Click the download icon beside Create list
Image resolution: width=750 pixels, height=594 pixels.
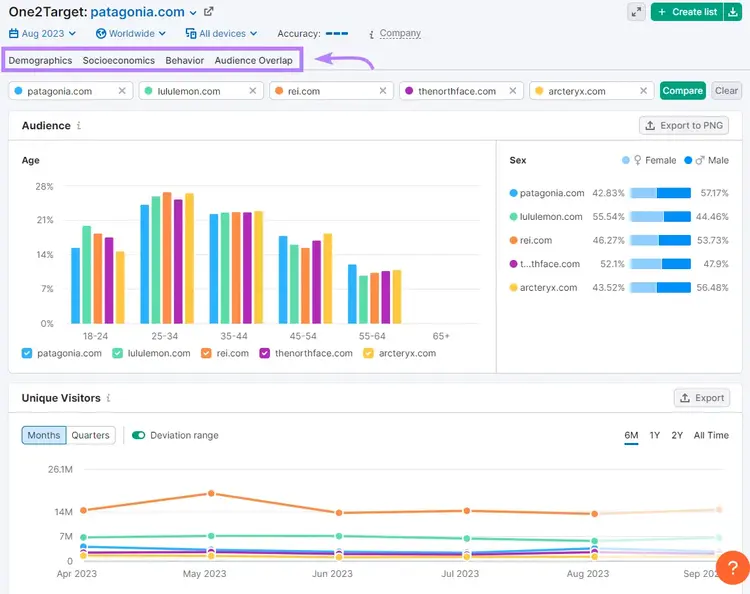[x=733, y=12]
